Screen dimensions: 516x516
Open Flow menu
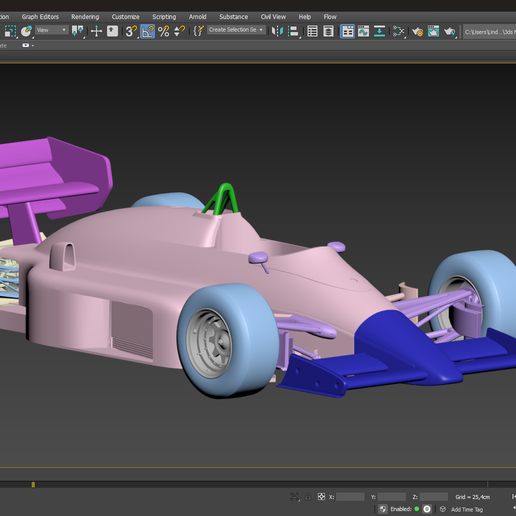(330, 17)
